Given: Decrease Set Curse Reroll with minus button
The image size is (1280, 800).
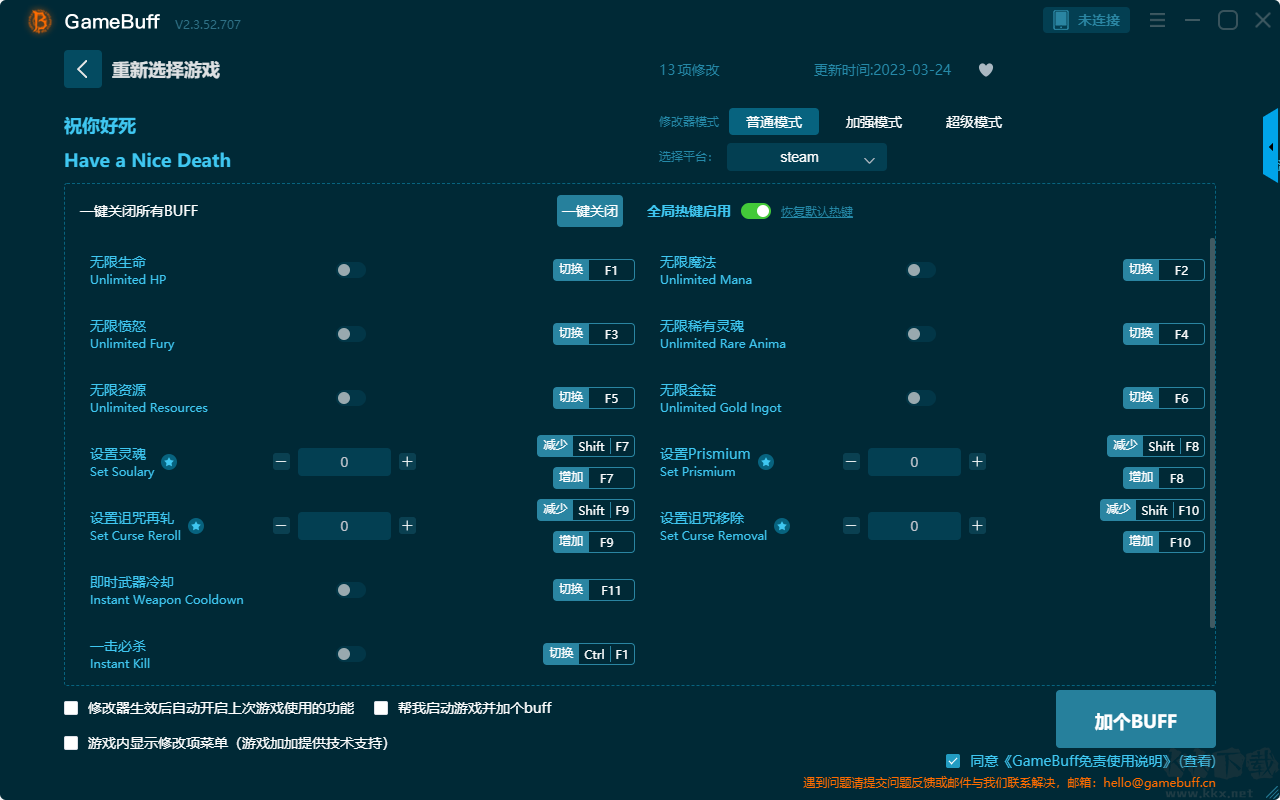Looking at the screenshot, I should pos(281,526).
